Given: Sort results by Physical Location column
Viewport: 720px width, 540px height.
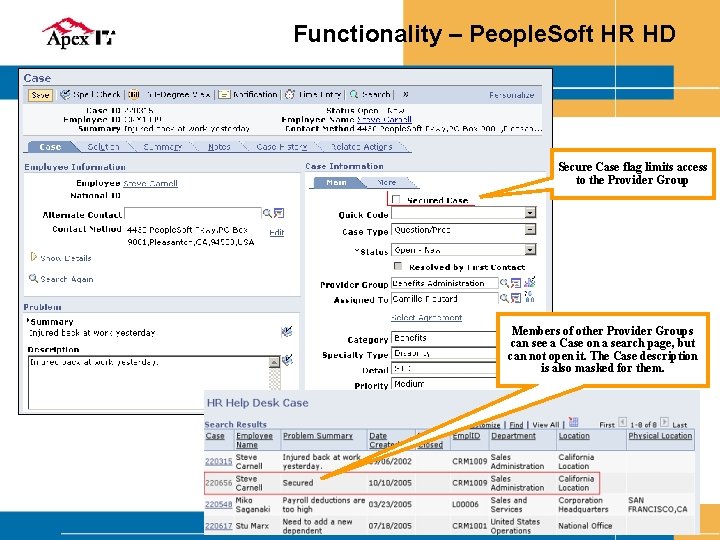Looking at the screenshot, I should tap(660, 436).
